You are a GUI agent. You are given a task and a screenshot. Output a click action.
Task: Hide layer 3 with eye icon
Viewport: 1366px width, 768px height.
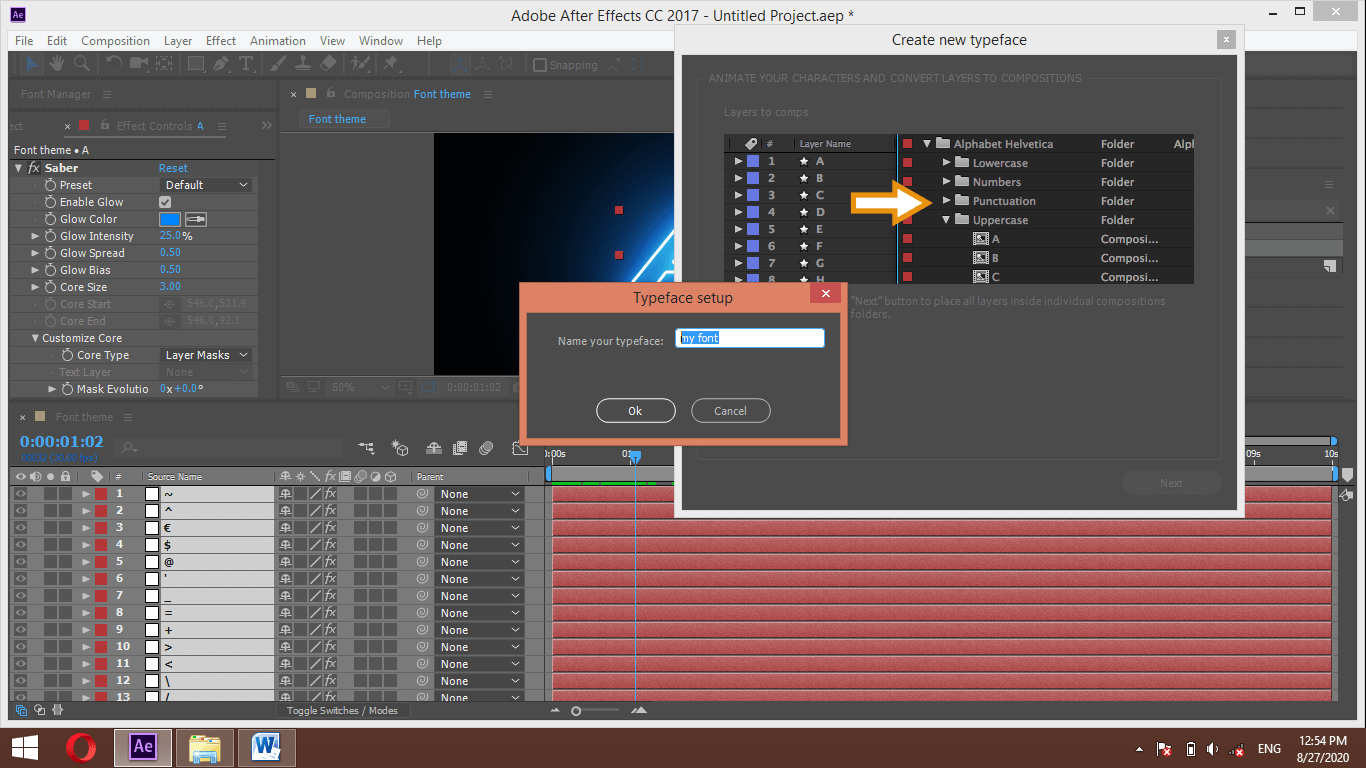(20, 528)
